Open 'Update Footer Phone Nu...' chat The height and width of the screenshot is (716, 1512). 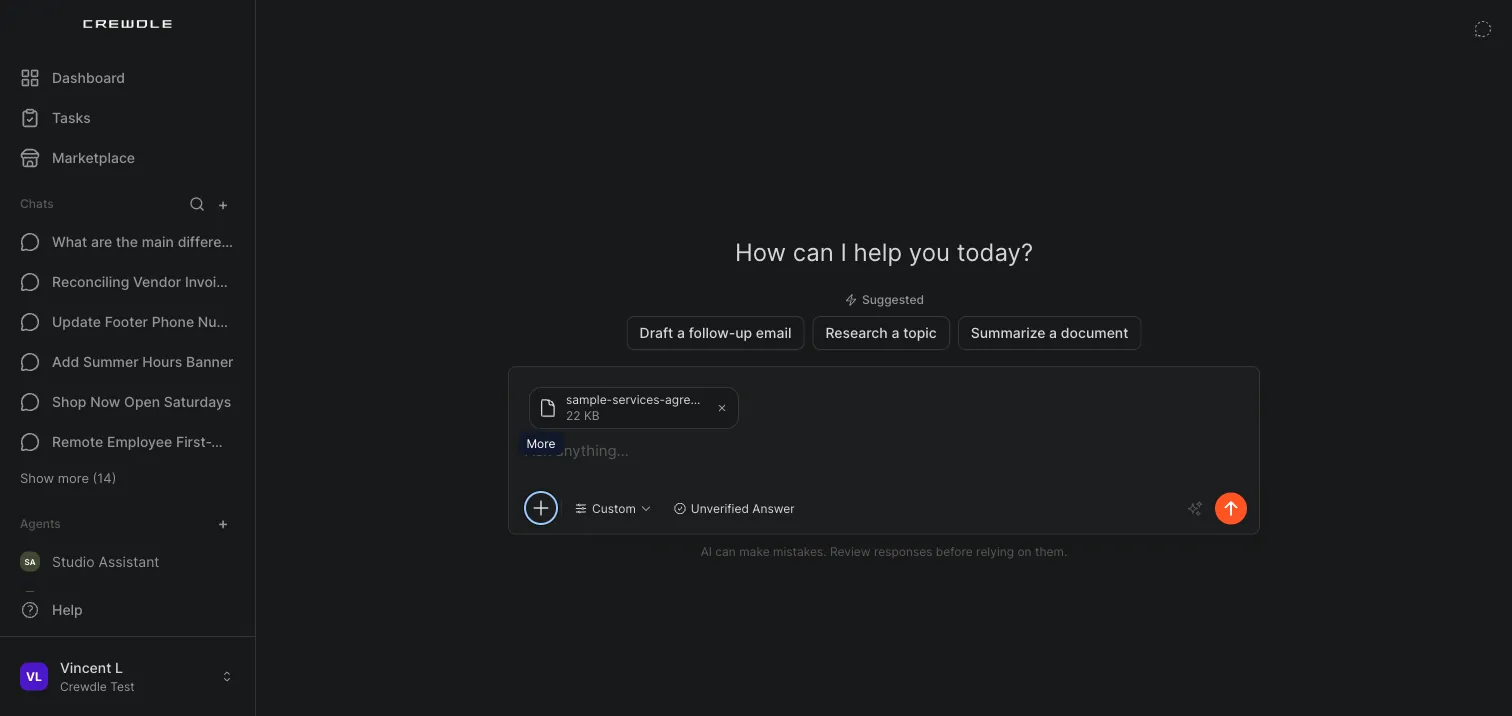[x=127, y=322]
